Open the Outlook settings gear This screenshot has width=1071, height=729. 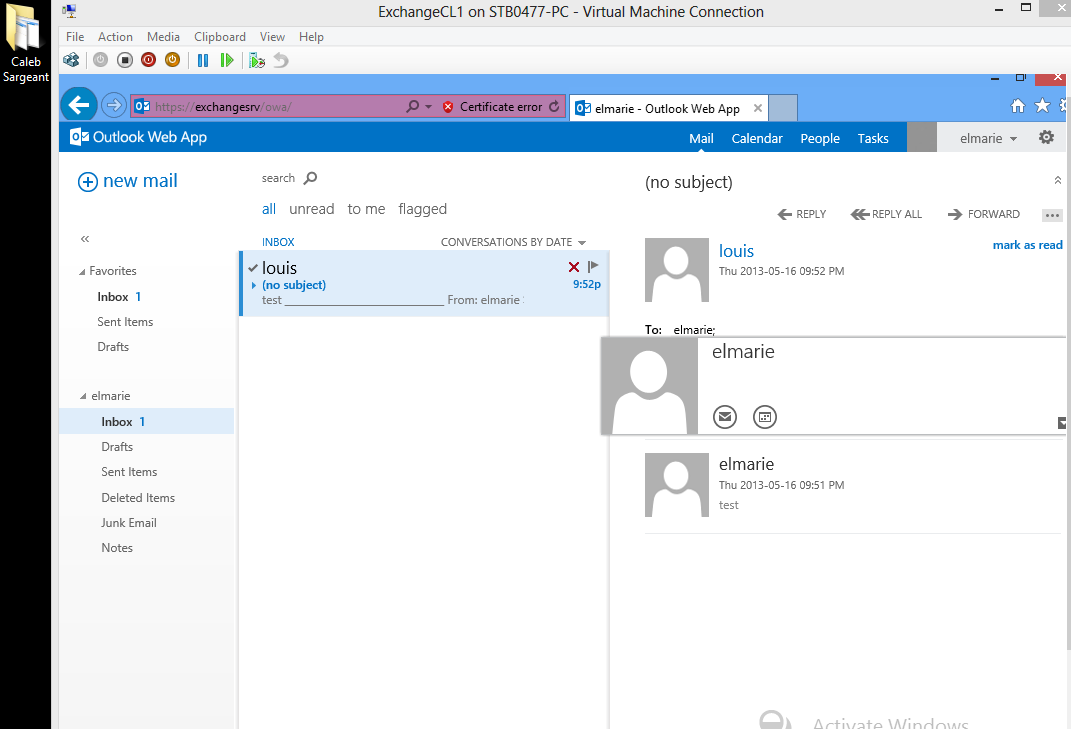coord(1046,137)
